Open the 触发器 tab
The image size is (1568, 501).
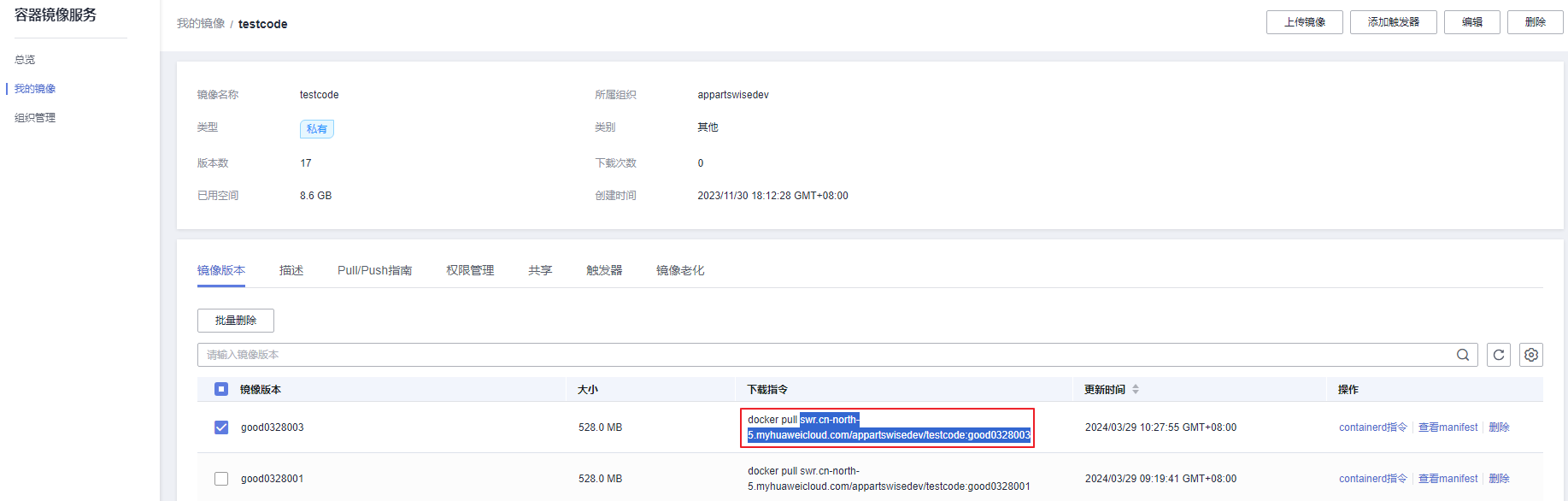point(603,270)
